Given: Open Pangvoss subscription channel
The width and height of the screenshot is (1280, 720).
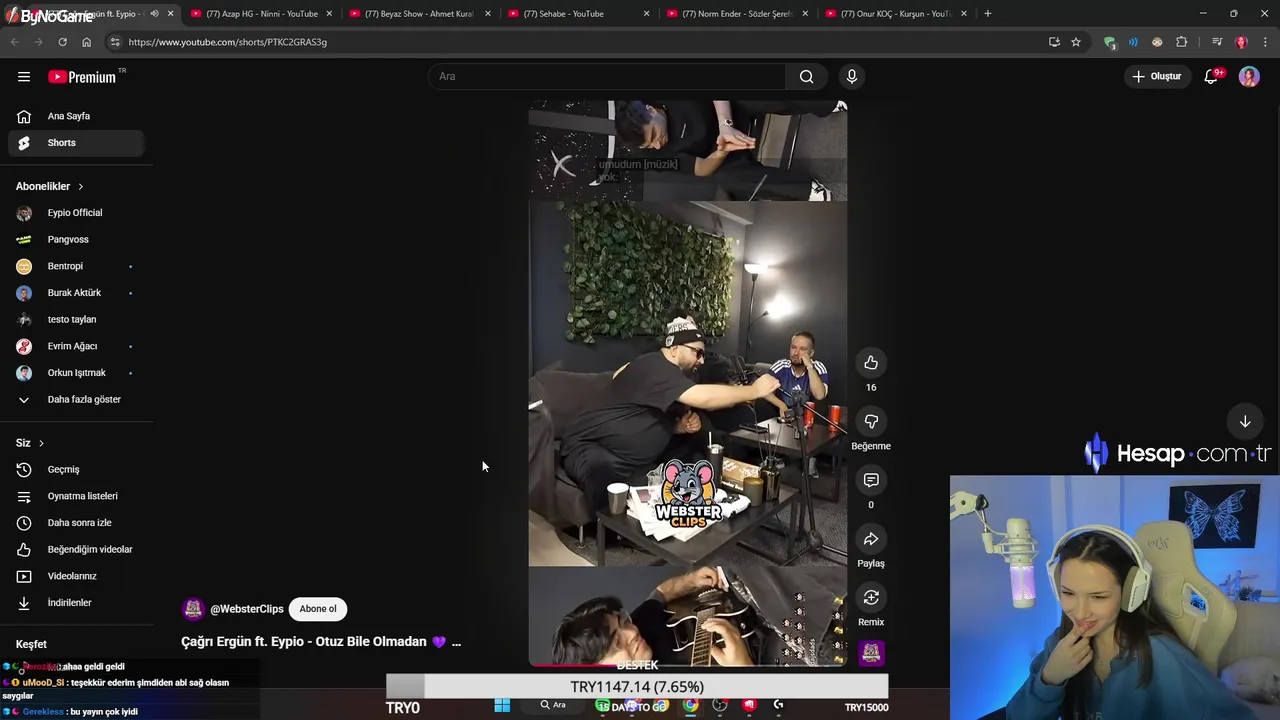Looking at the screenshot, I should click(76, 239).
